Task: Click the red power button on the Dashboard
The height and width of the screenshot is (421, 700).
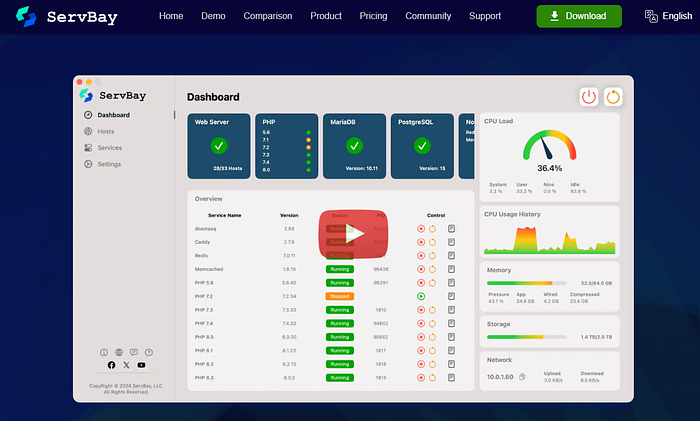Action: point(589,97)
